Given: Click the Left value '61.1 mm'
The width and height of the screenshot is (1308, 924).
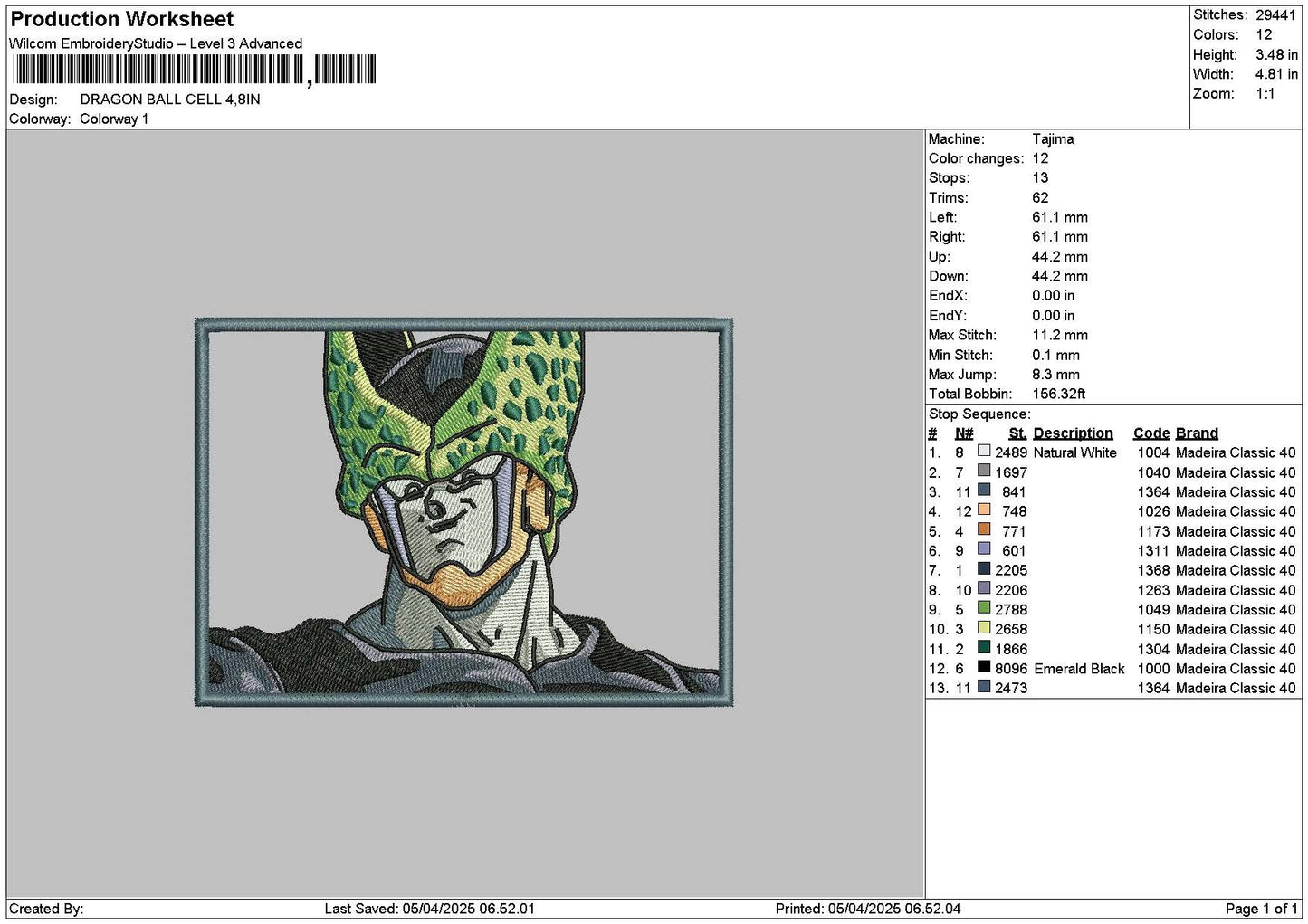Looking at the screenshot, I should [x=1060, y=217].
